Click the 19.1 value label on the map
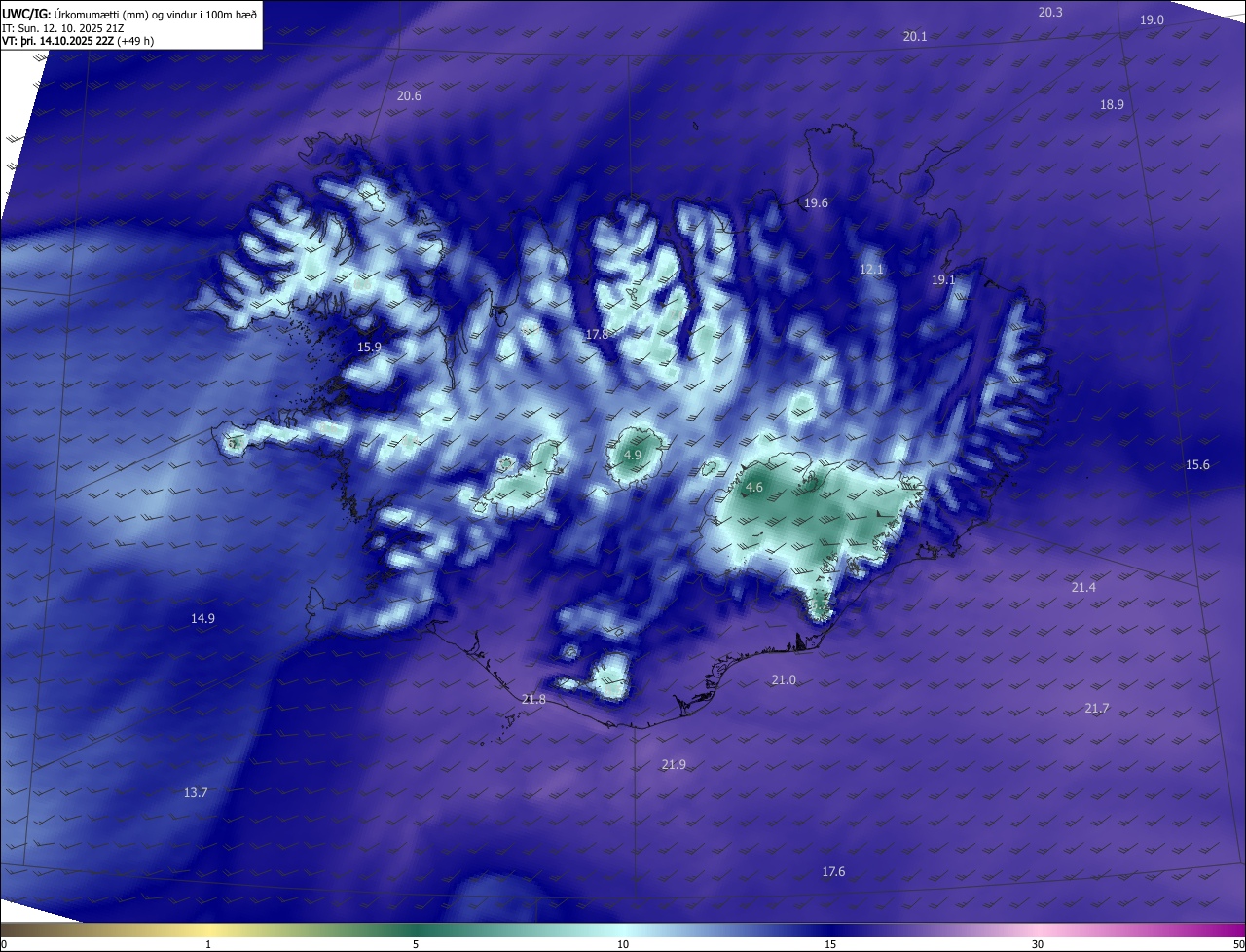 pyautogui.click(x=943, y=279)
